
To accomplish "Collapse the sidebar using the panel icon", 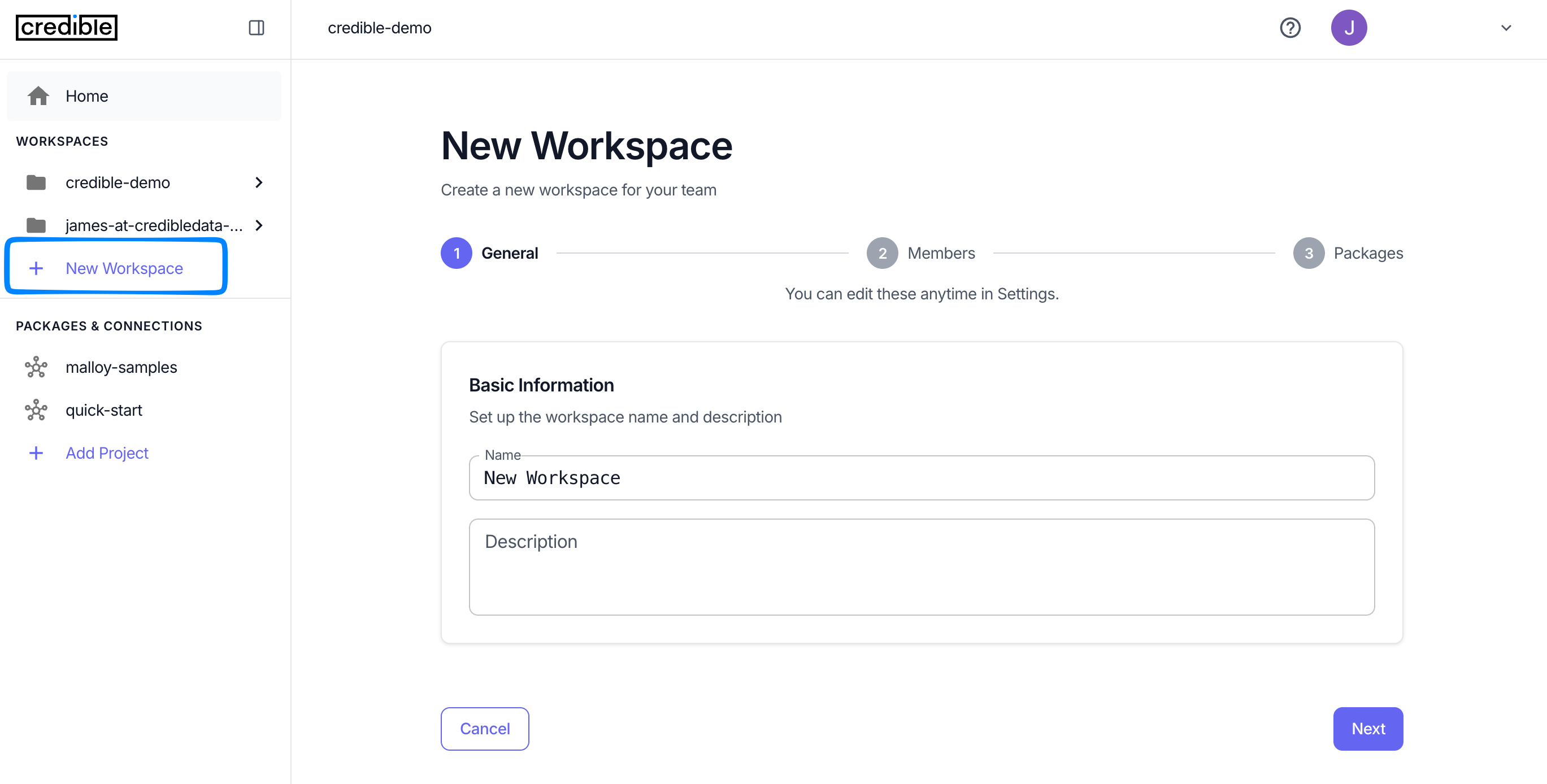I will point(257,28).
